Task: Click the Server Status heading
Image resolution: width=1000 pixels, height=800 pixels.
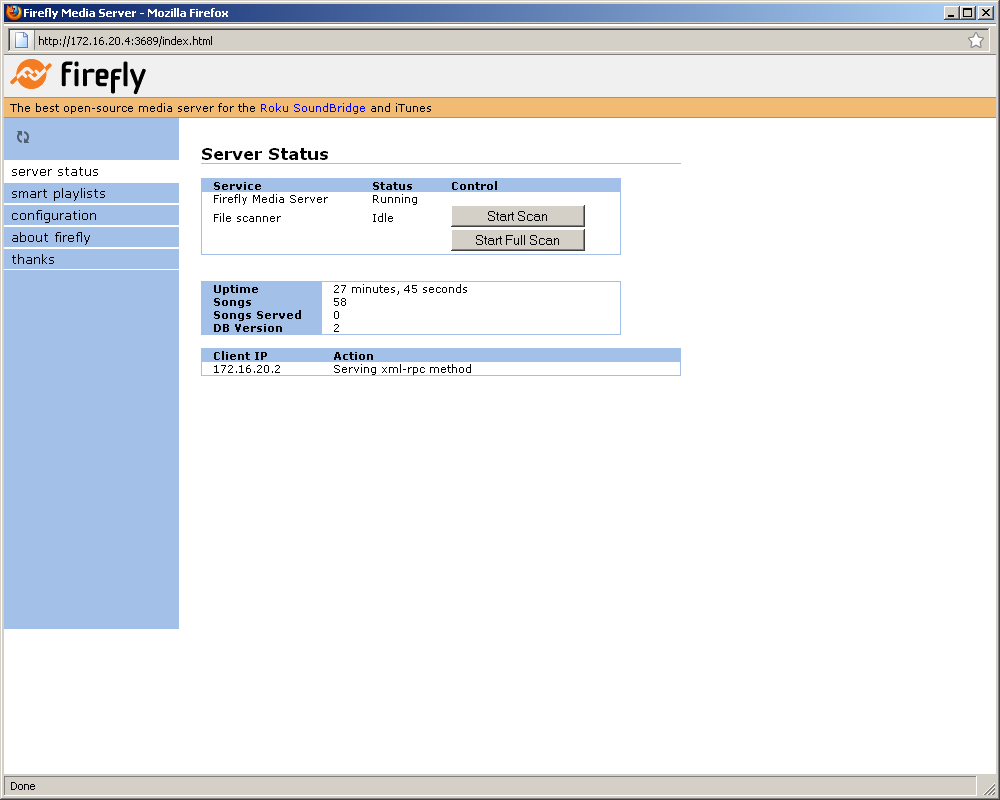Action: [265, 154]
